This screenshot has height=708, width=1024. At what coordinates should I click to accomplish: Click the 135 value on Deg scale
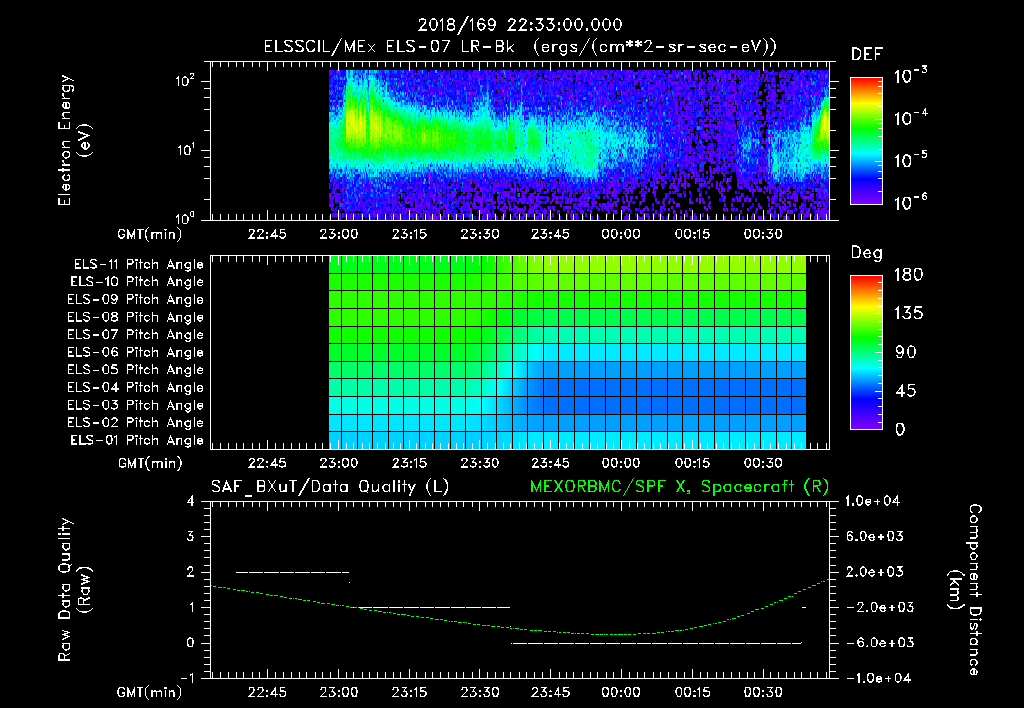(x=909, y=314)
